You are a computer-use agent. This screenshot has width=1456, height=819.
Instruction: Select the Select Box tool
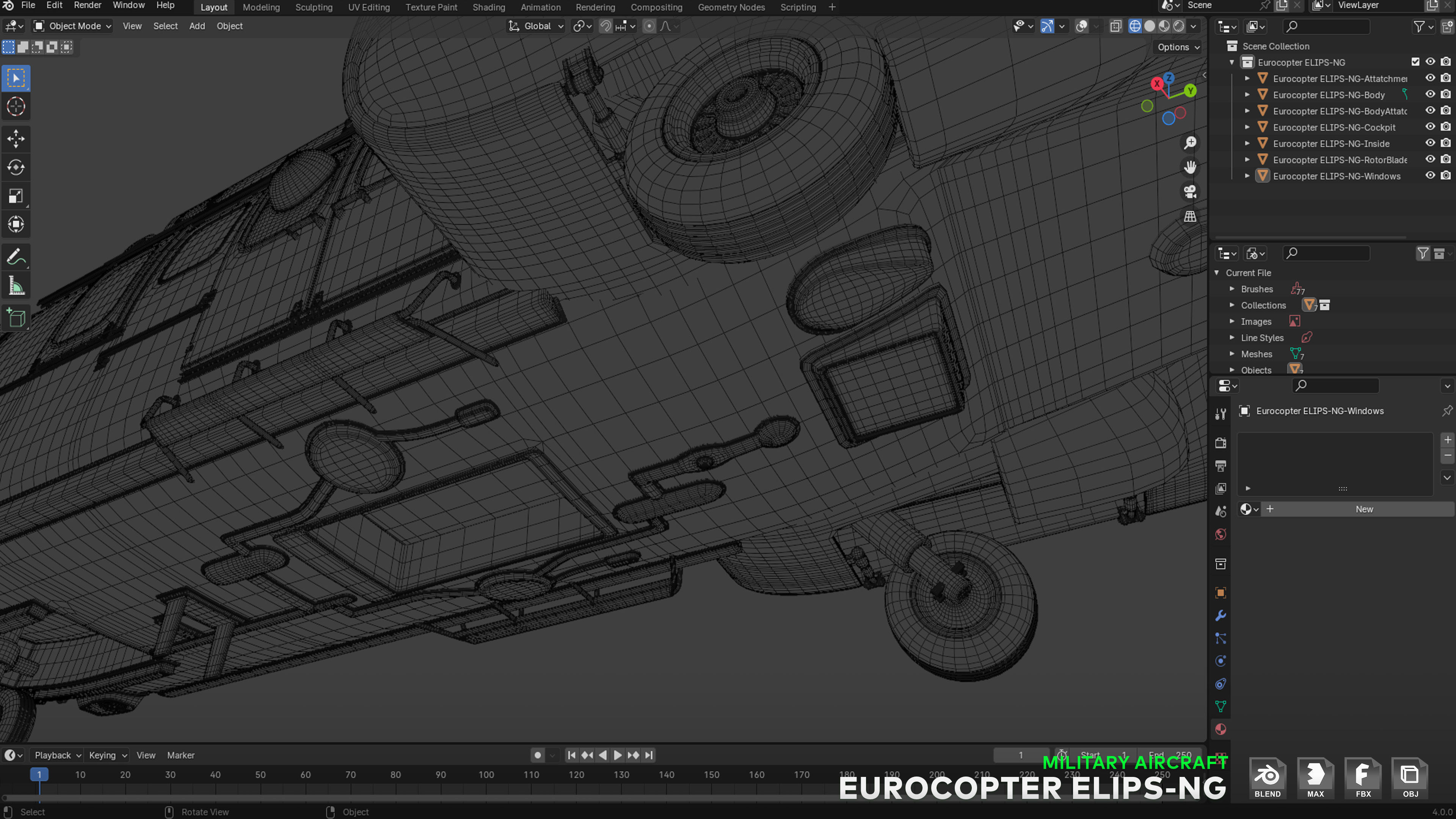tap(16, 78)
